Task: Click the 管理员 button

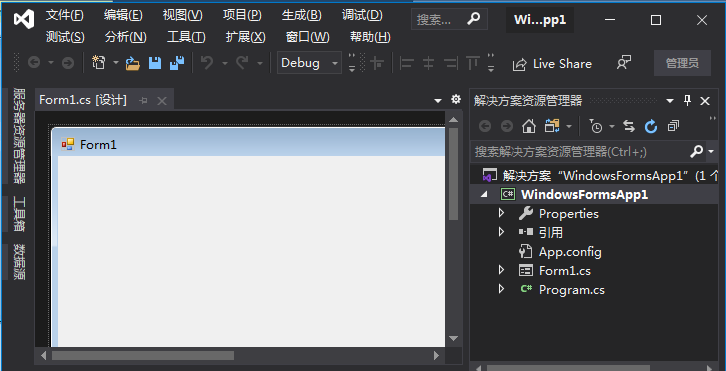Action: (x=682, y=63)
